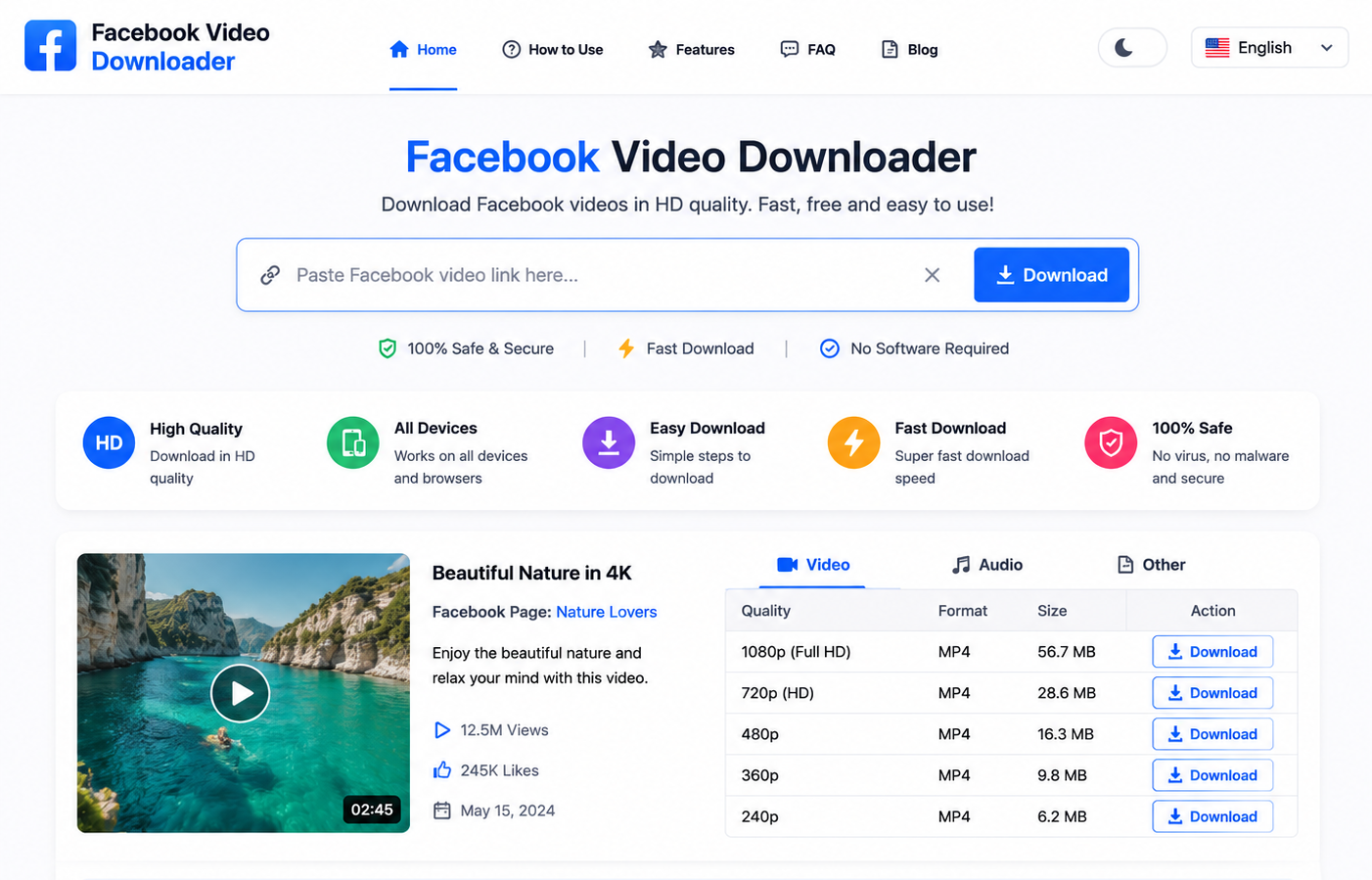
Task: Download the 720p (HD) MP4
Action: (1212, 693)
